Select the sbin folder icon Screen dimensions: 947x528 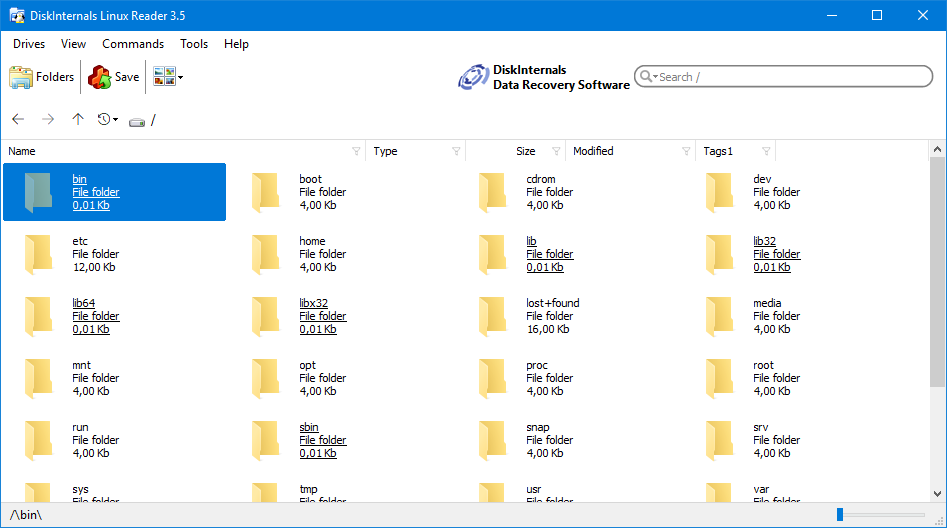265,441
